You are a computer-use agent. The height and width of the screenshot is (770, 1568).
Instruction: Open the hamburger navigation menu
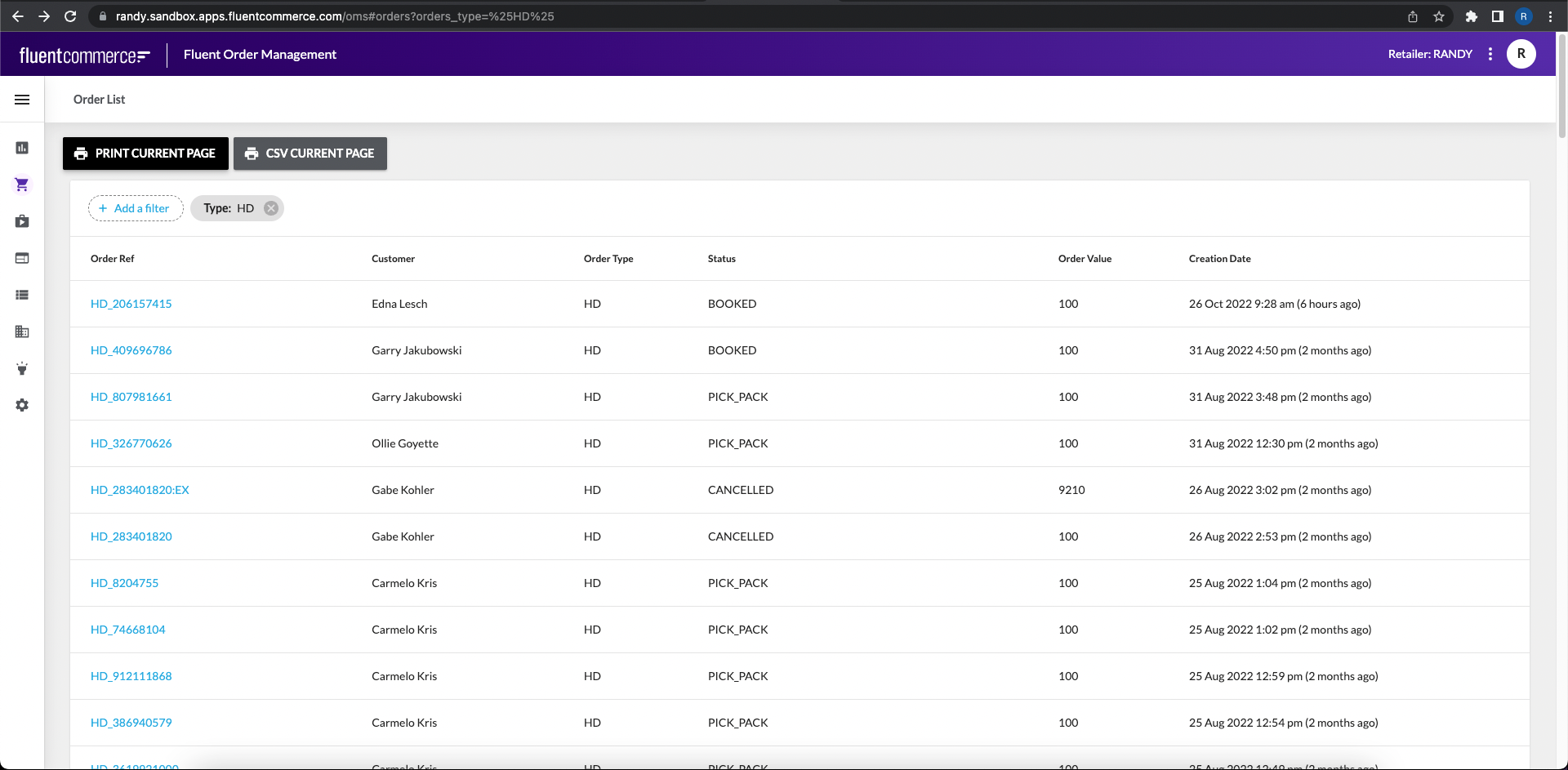point(22,100)
